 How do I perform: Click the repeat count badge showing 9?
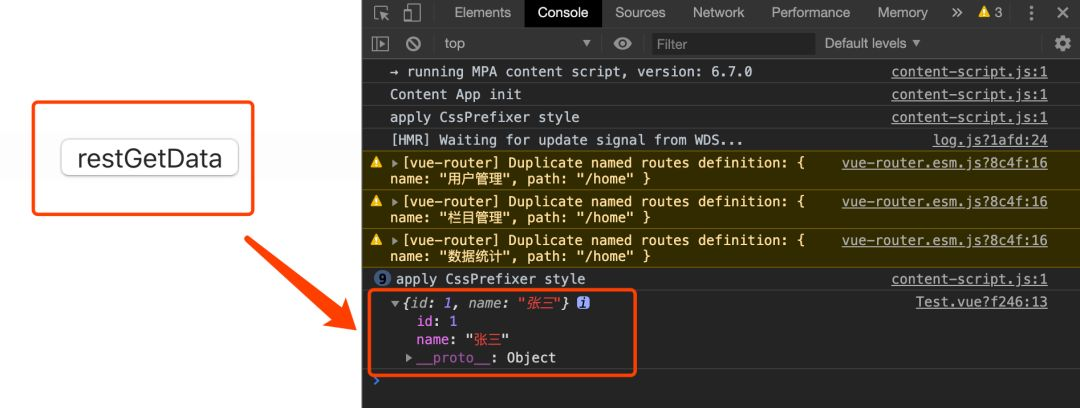[x=382, y=279]
